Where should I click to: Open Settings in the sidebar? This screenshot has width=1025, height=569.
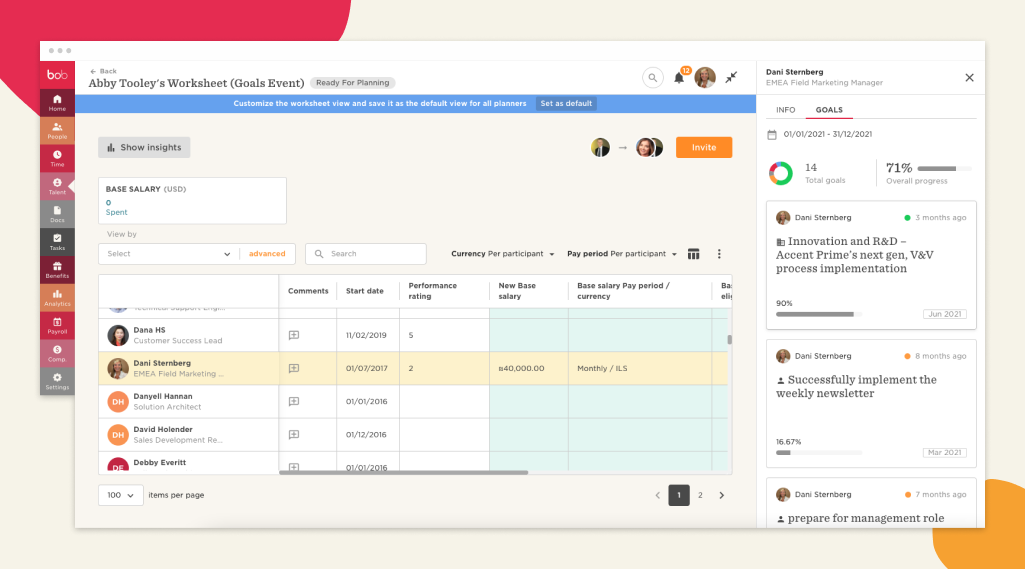click(x=57, y=381)
